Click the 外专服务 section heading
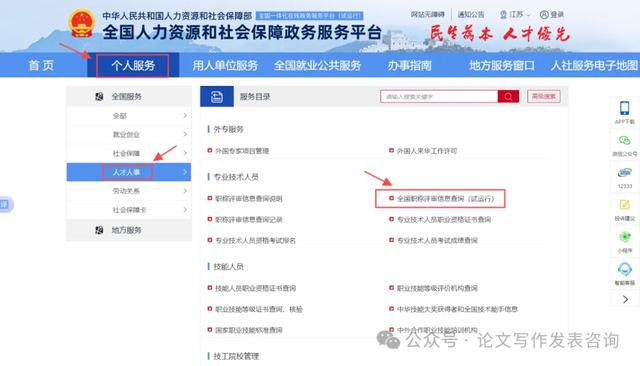 click(x=229, y=129)
